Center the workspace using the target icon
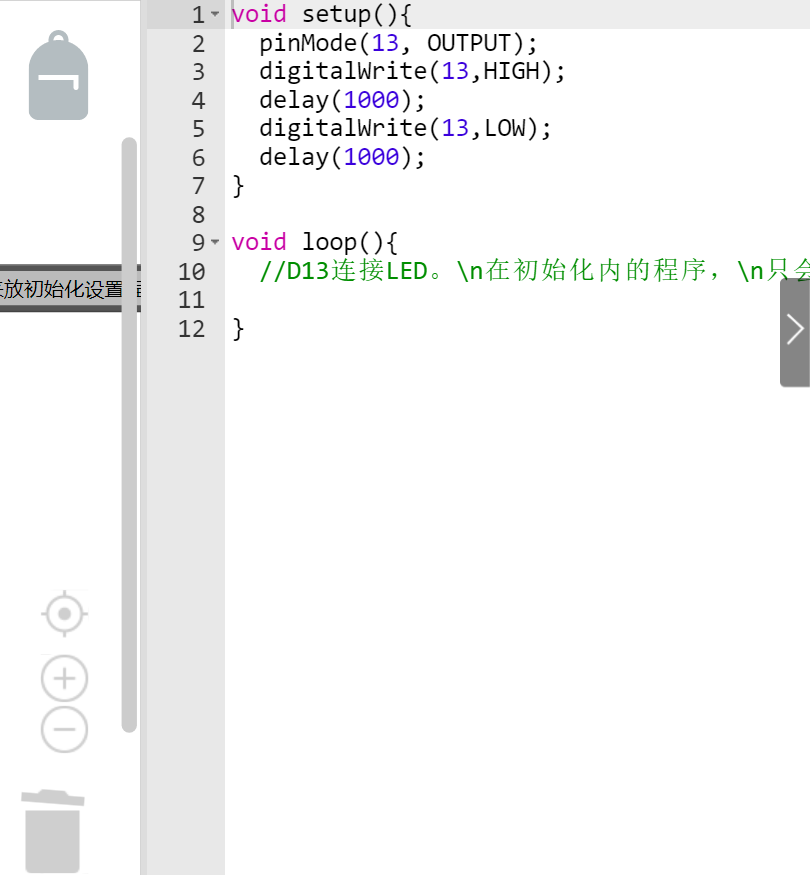The image size is (810, 875). [65, 614]
